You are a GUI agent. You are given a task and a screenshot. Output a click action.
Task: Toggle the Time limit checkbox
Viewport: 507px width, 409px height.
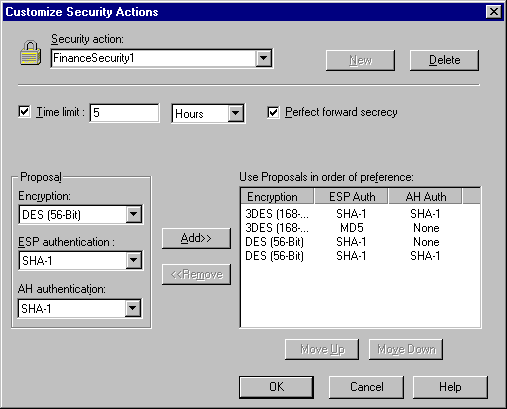pyautogui.click(x=24, y=111)
